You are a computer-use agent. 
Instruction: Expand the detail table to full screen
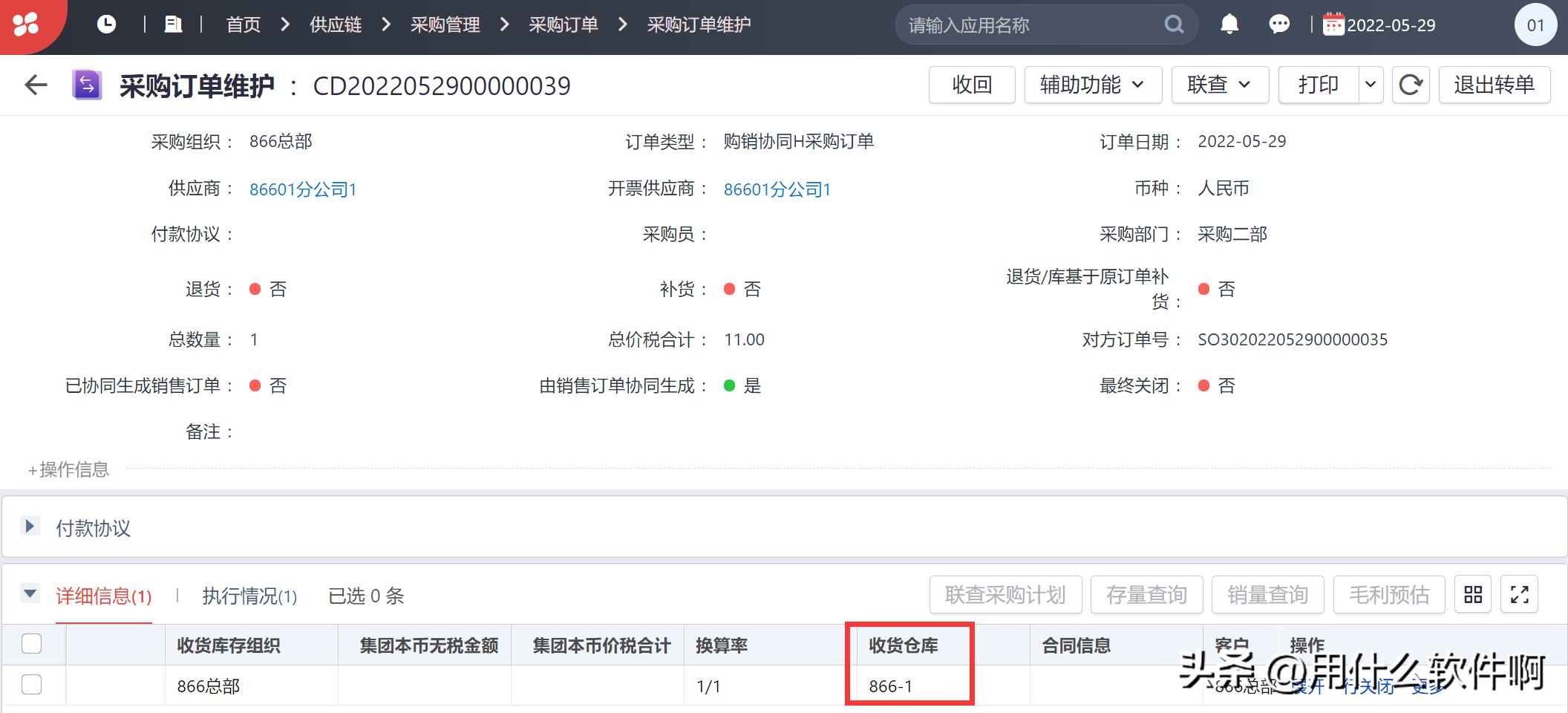pyautogui.click(x=1520, y=595)
